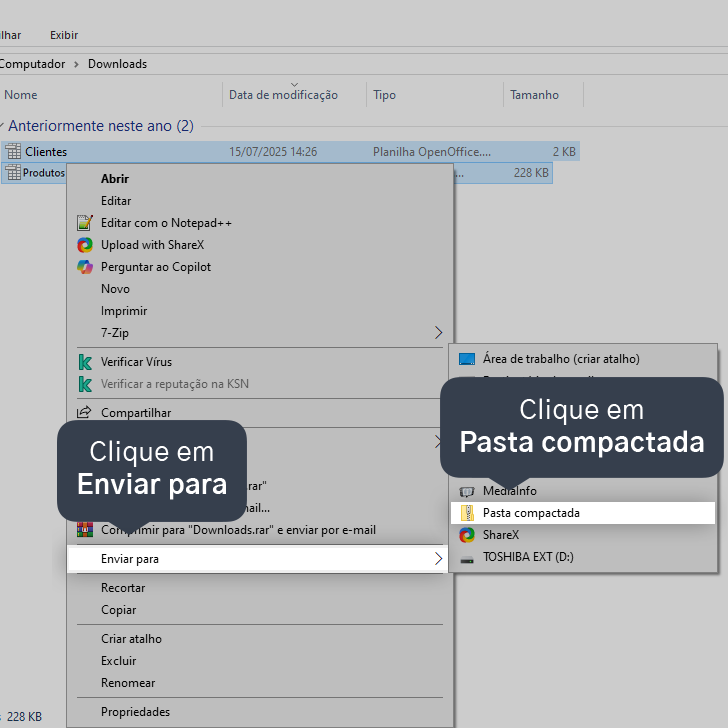The height and width of the screenshot is (728, 728).
Task: Click the Notepad++ icon in the context menu
Action: (x=85, y=223)
